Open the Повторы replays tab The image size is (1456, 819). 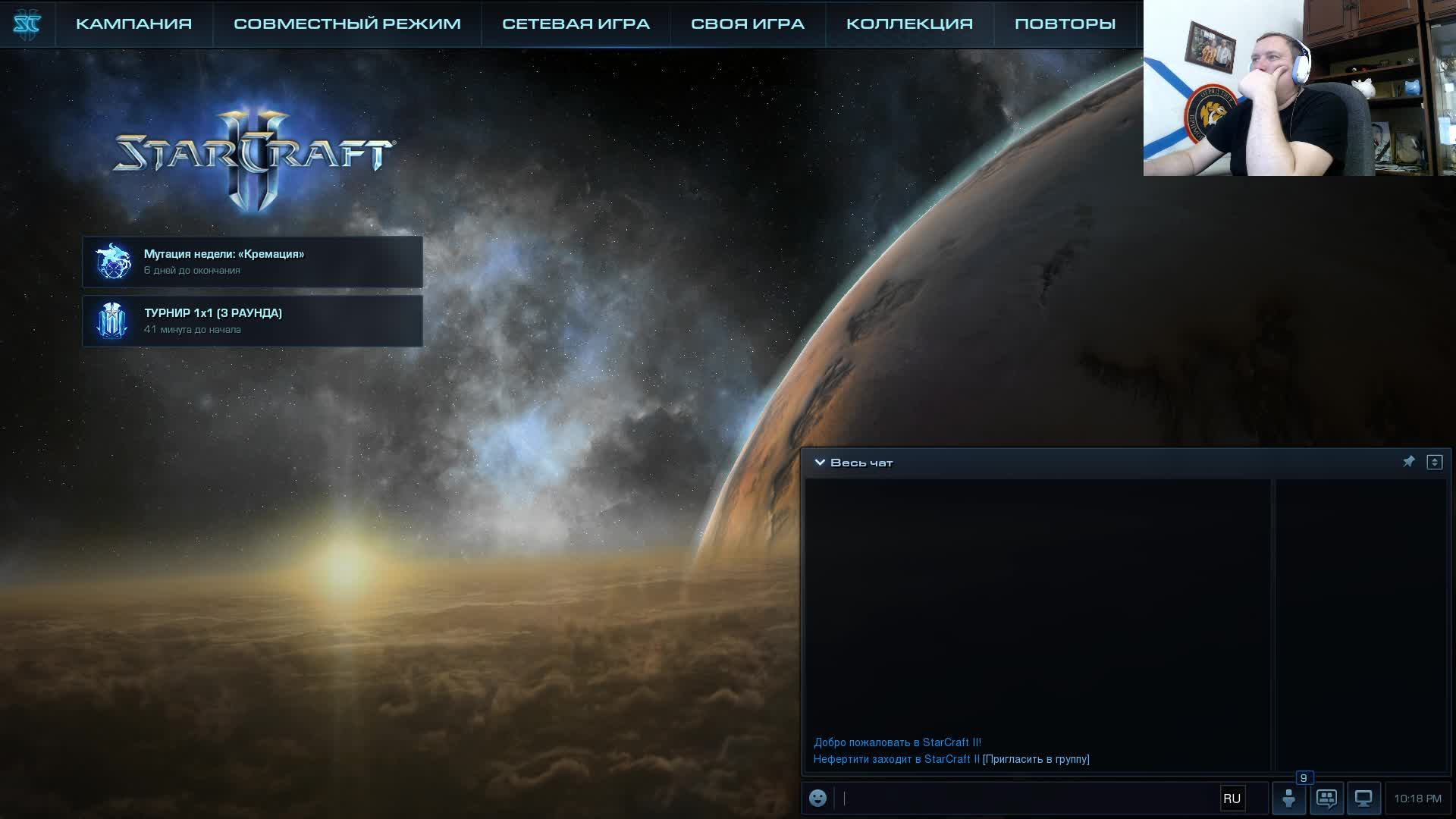(x=1065, y=24)
